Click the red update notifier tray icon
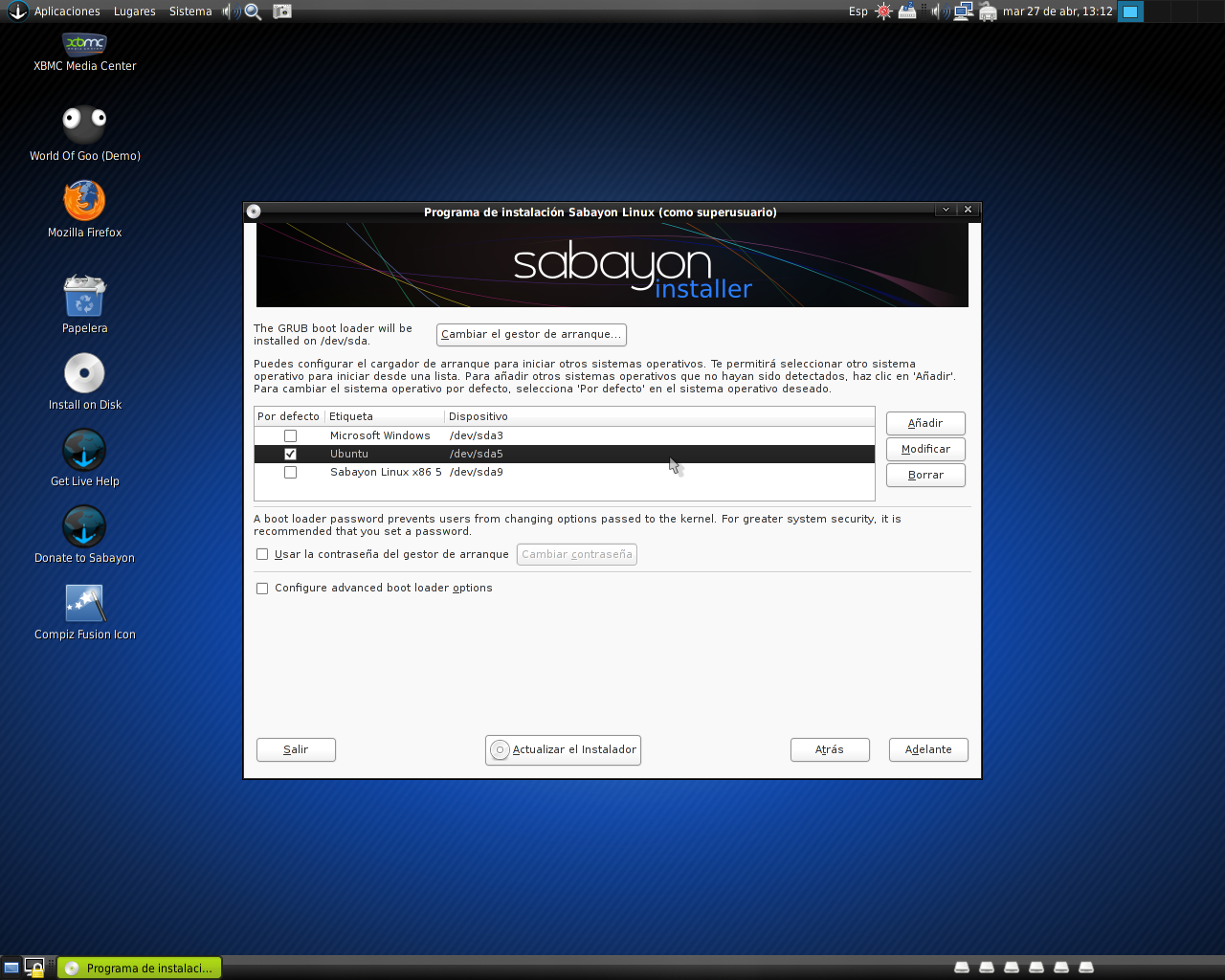This screenshot has height=980, width=1225. 883,11
